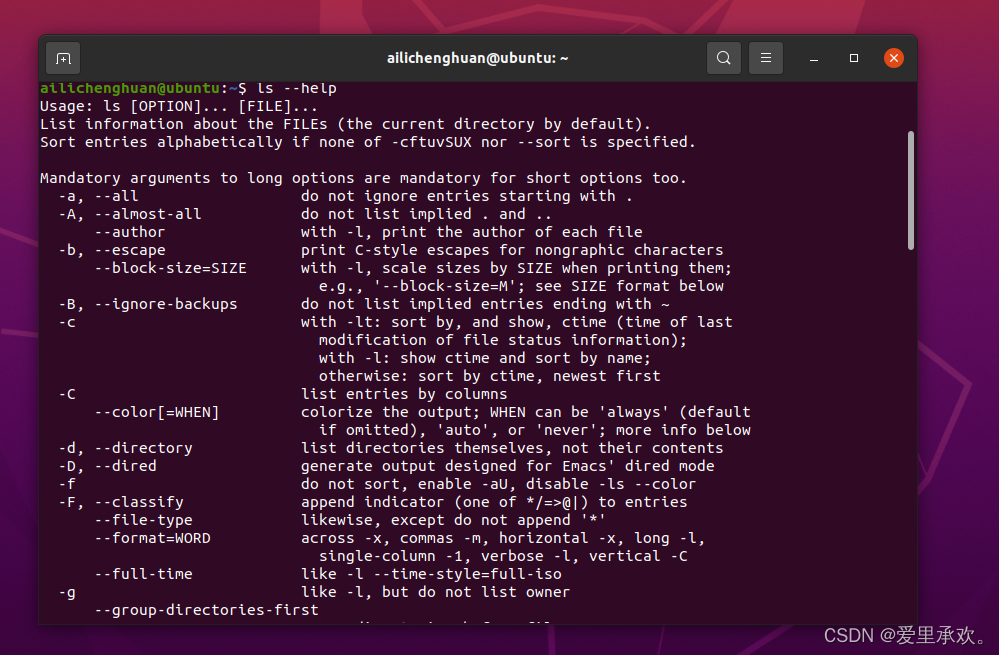This screenshot has width=999, height=655.
Task: Open the menu via the three-lines icon
Action: [766, 58]
